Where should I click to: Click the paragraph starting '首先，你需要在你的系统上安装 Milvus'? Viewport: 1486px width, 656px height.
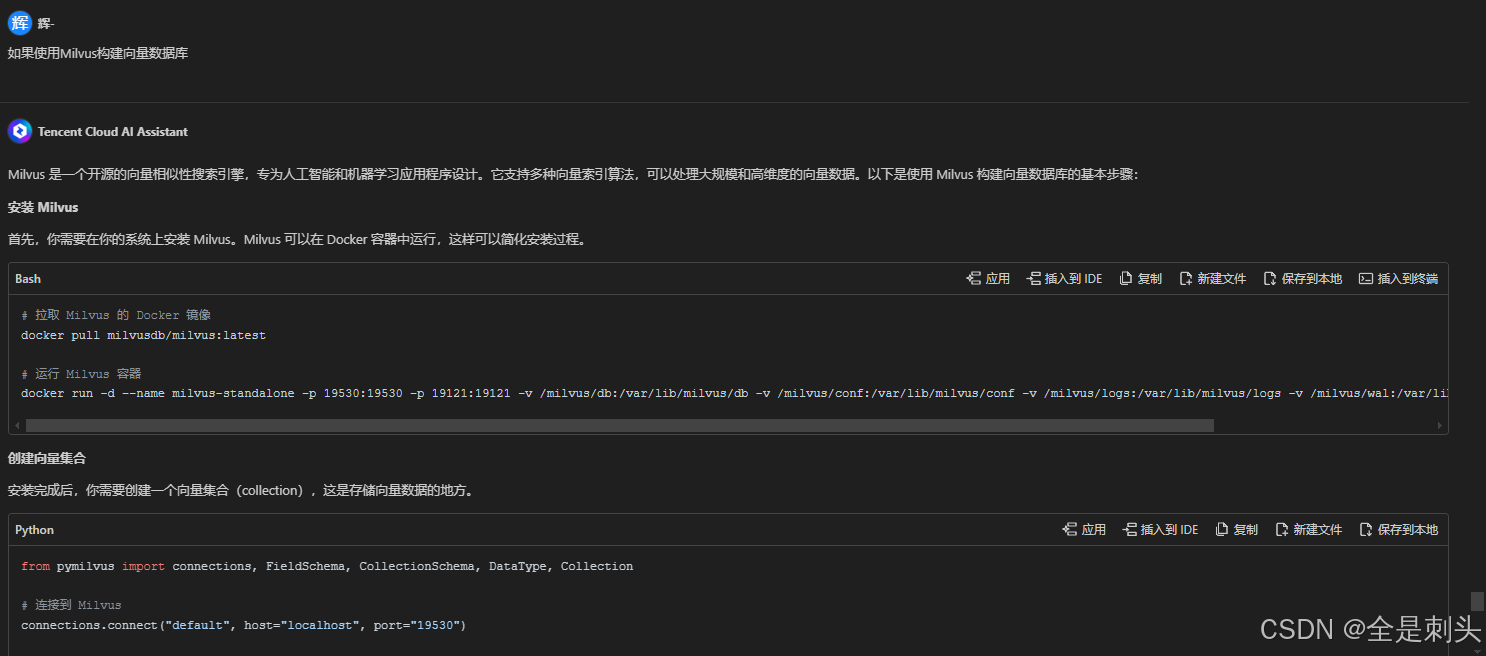297,240
